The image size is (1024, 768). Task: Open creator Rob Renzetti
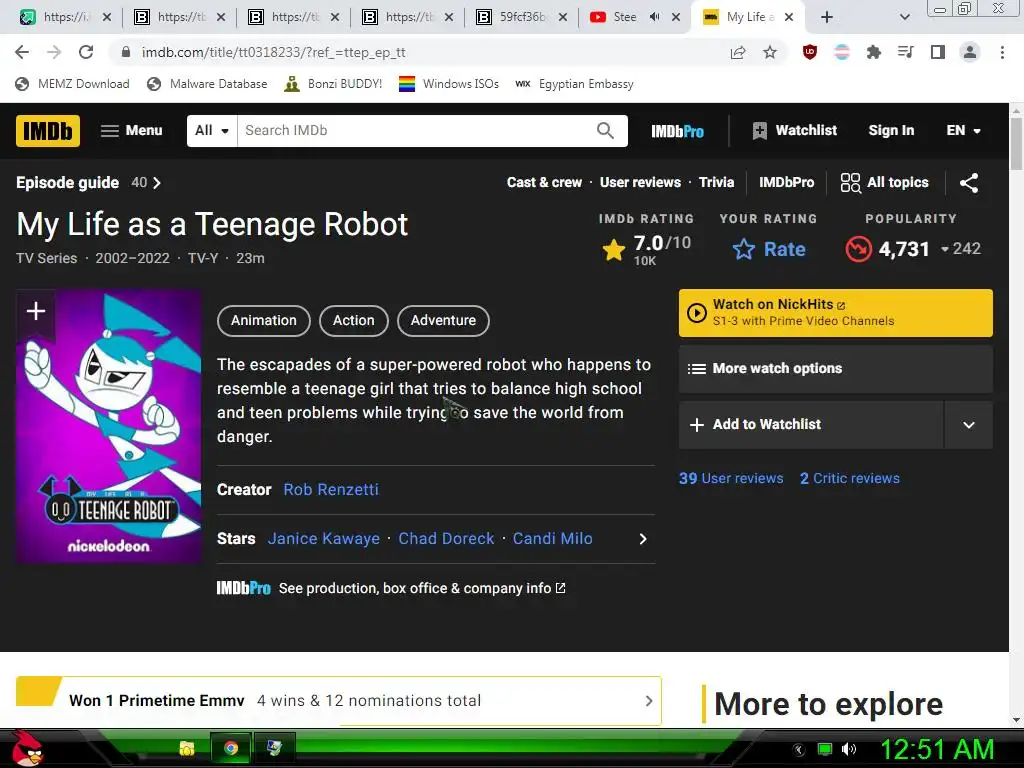pos(331,490)
